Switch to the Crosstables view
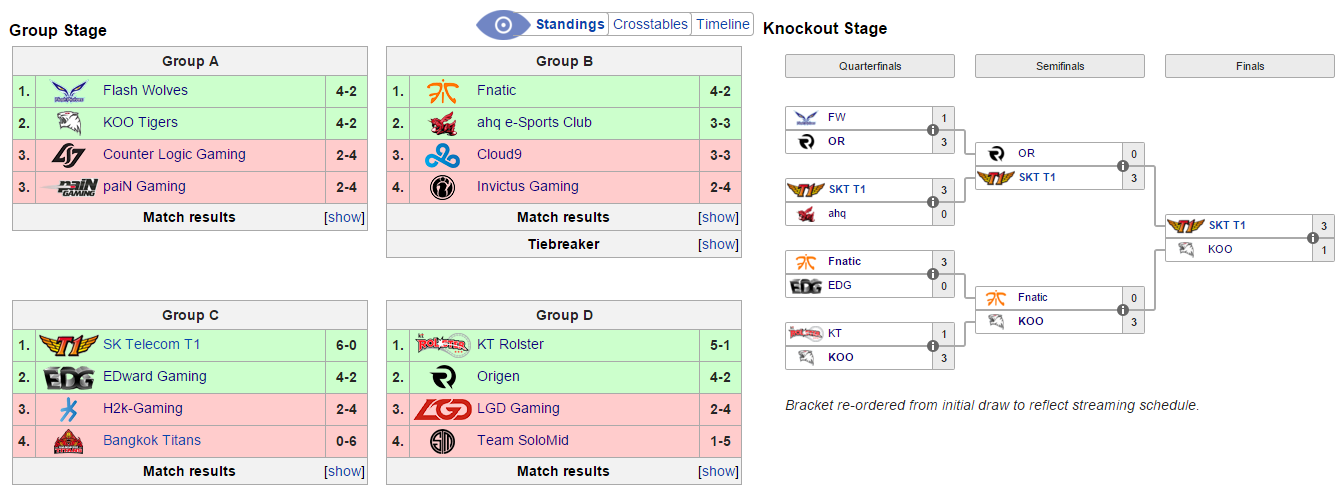The height and width of the screenshot is (498, 1340). coord(650,25)
